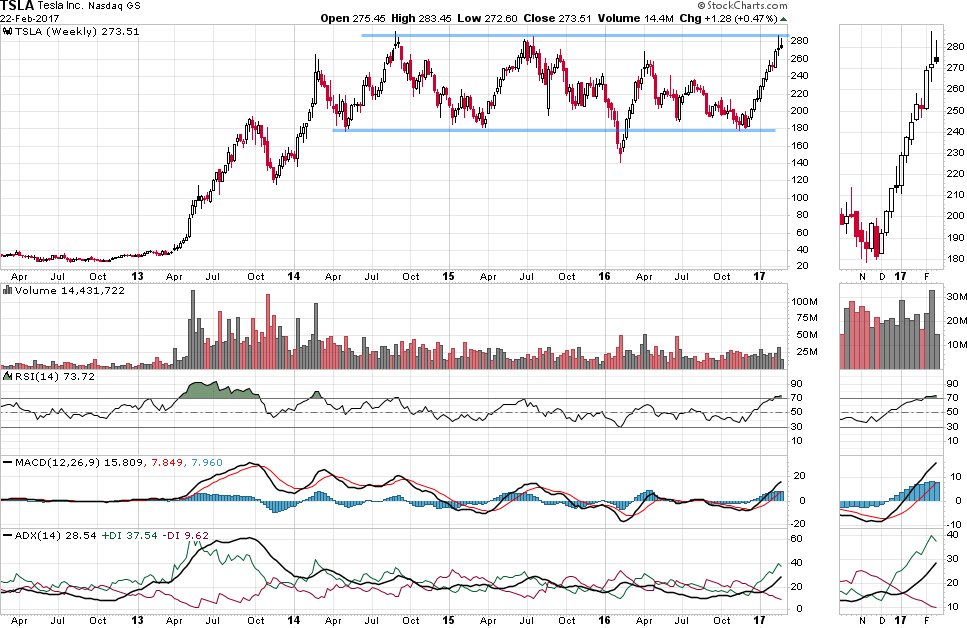Screen dimensions: 967x628
Task: Click the red 7.849 signal value
Action: [x=167, y=462]
